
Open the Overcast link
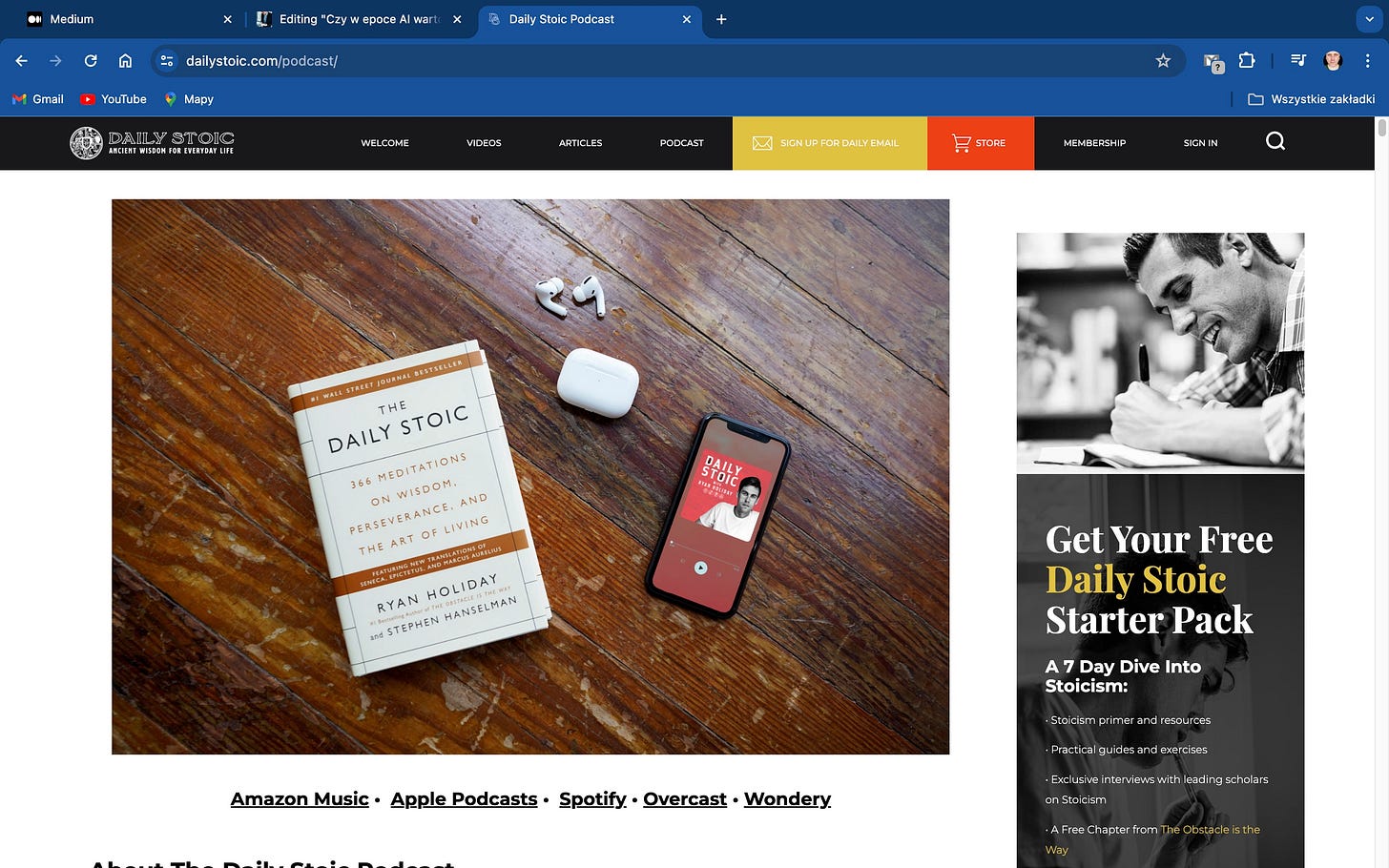[685, 799]
